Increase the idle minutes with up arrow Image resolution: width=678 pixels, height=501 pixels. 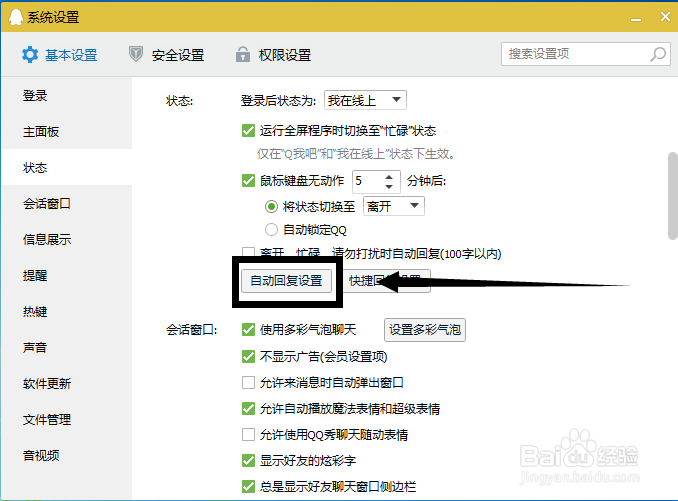click(389, 177)
